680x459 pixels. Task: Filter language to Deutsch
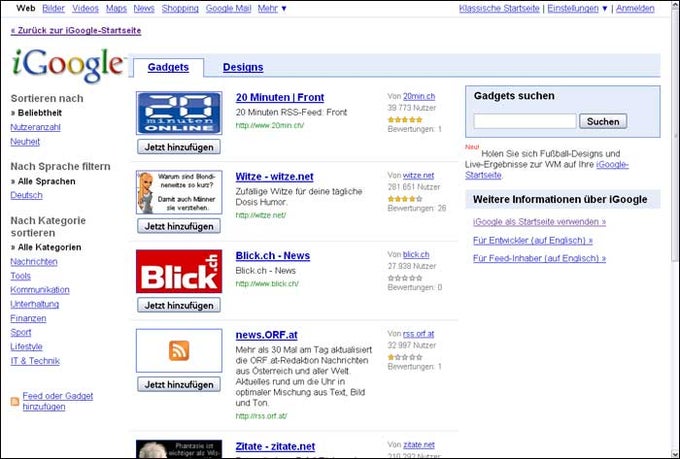pos(26,195)
